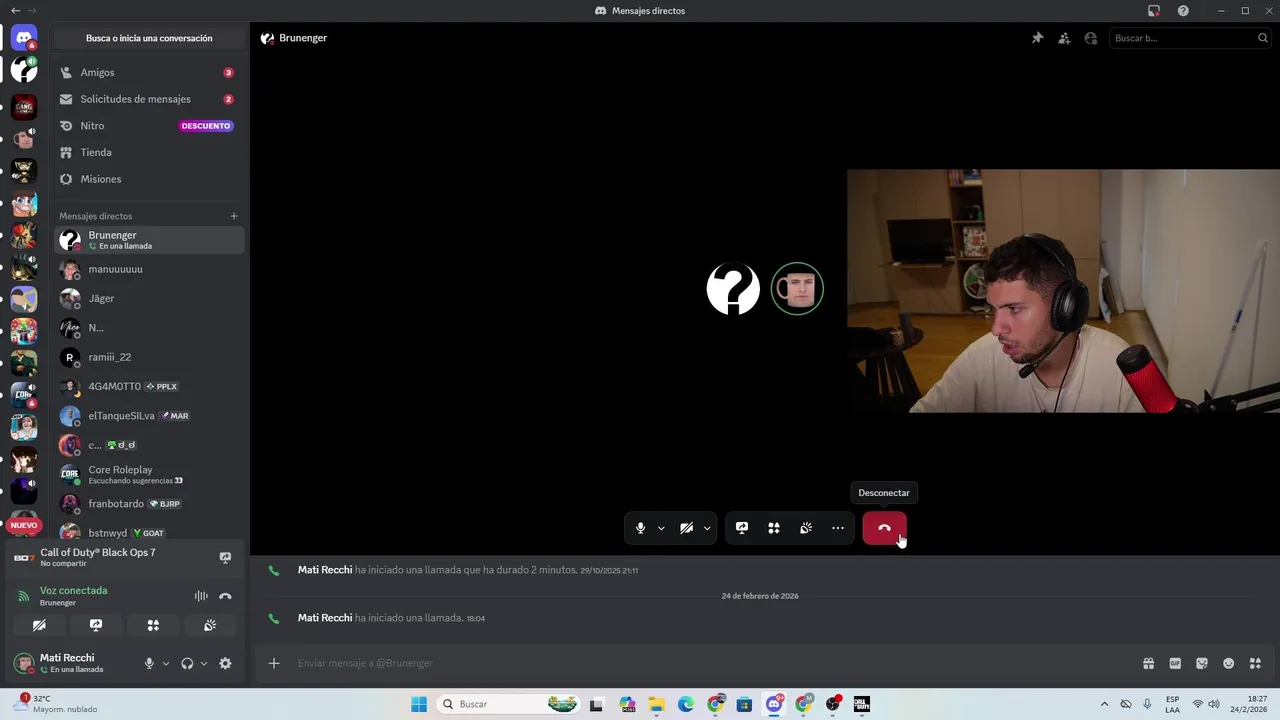The height and width of the screenshot is (720, 1280).
Task: Start activity from voice panel
Action: tap(153, 625)
